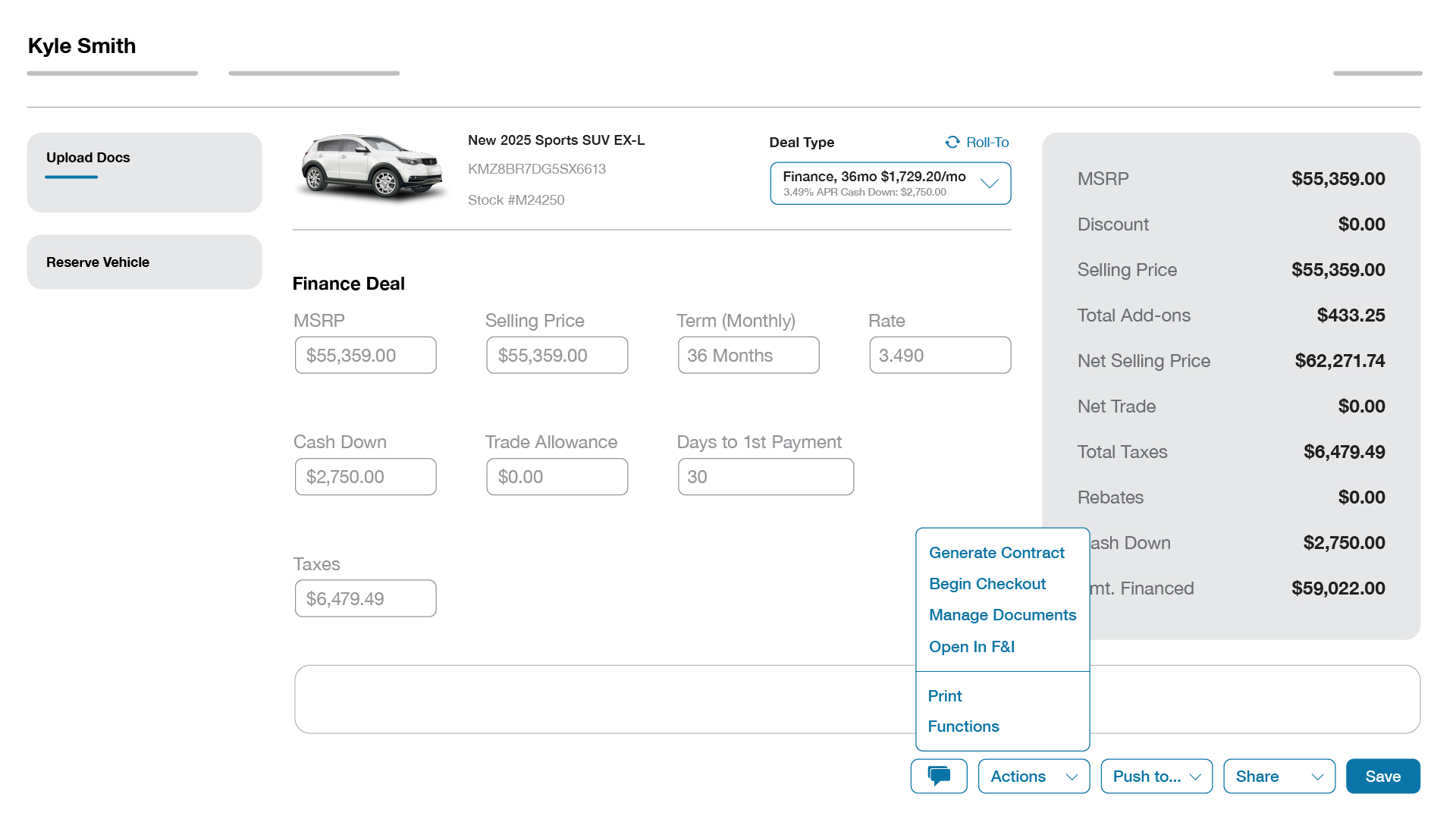This screenshot has height=819, width=1456.
Task: Click the Save button
Action: tap(1382, 776)
